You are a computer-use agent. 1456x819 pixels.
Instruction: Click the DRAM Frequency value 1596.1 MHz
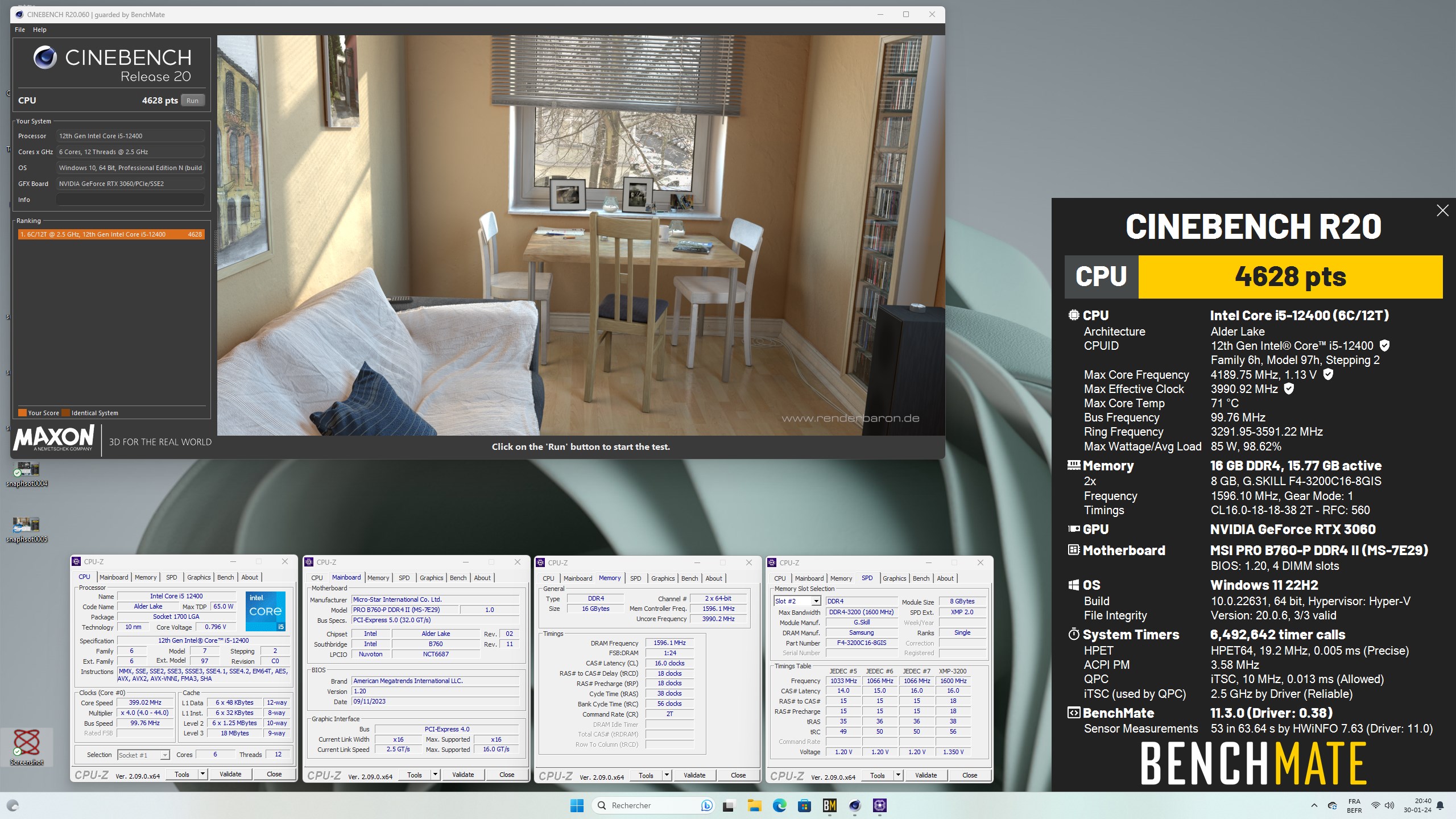pyautogui.click(x=669, y=643)
